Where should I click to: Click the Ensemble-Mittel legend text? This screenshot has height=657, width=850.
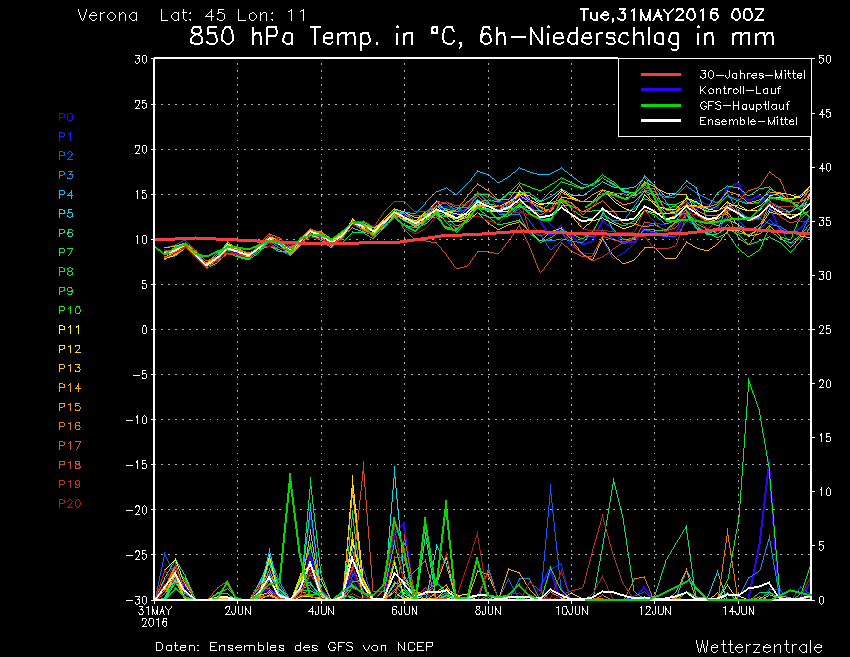748,121
